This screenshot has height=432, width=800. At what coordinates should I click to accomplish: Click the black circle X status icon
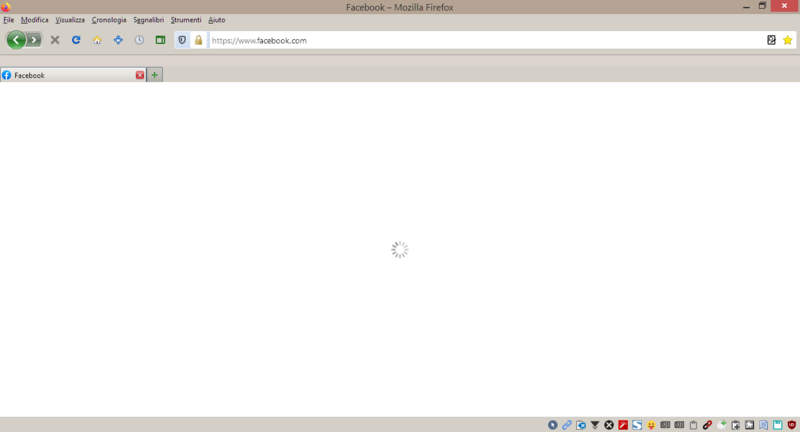click(x=609, y=425)
